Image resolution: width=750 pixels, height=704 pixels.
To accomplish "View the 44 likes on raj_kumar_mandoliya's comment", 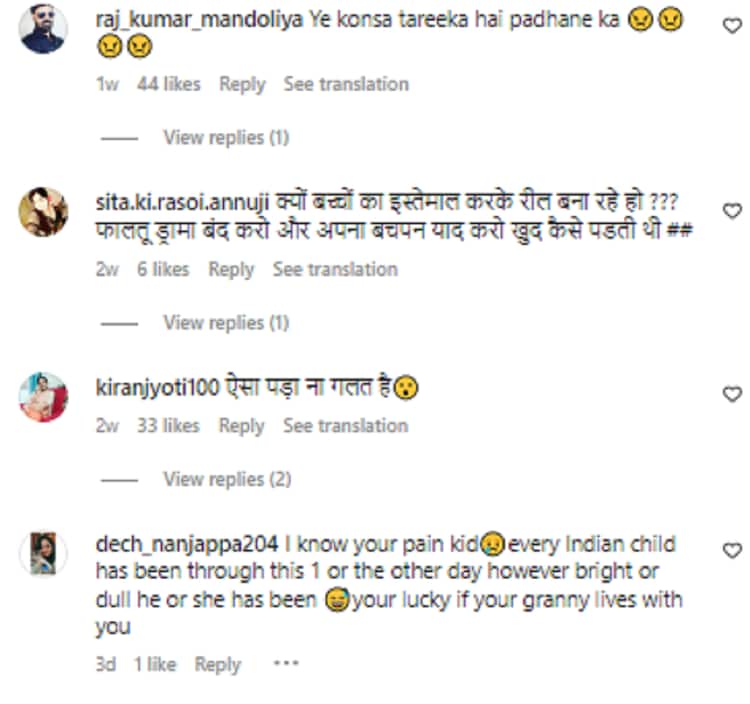I will (x=168, y=84).
